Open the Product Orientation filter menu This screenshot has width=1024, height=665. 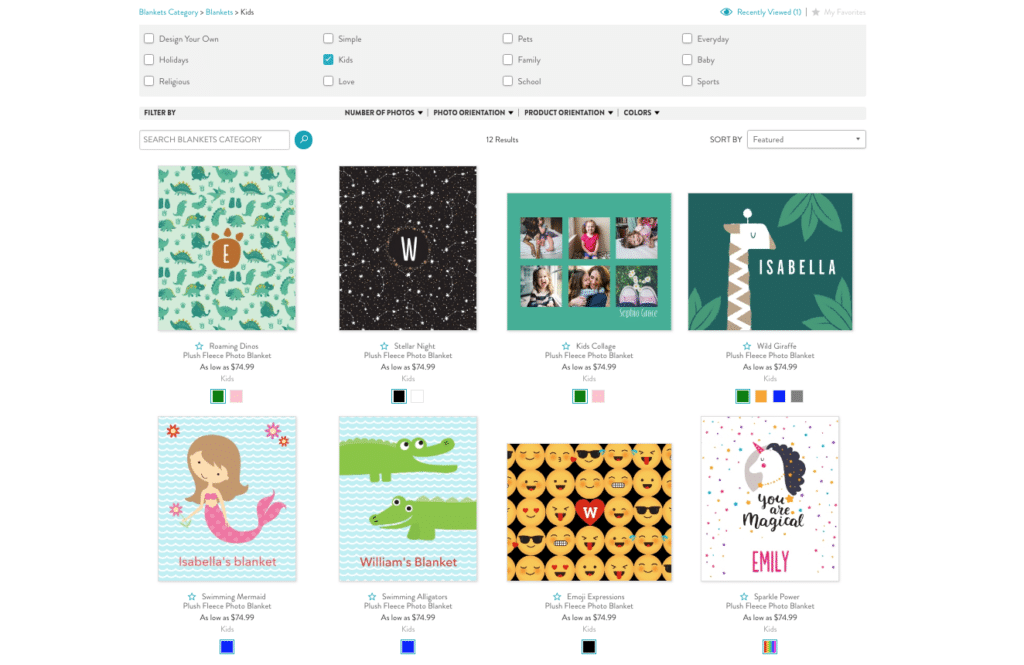tap(568, 113)
